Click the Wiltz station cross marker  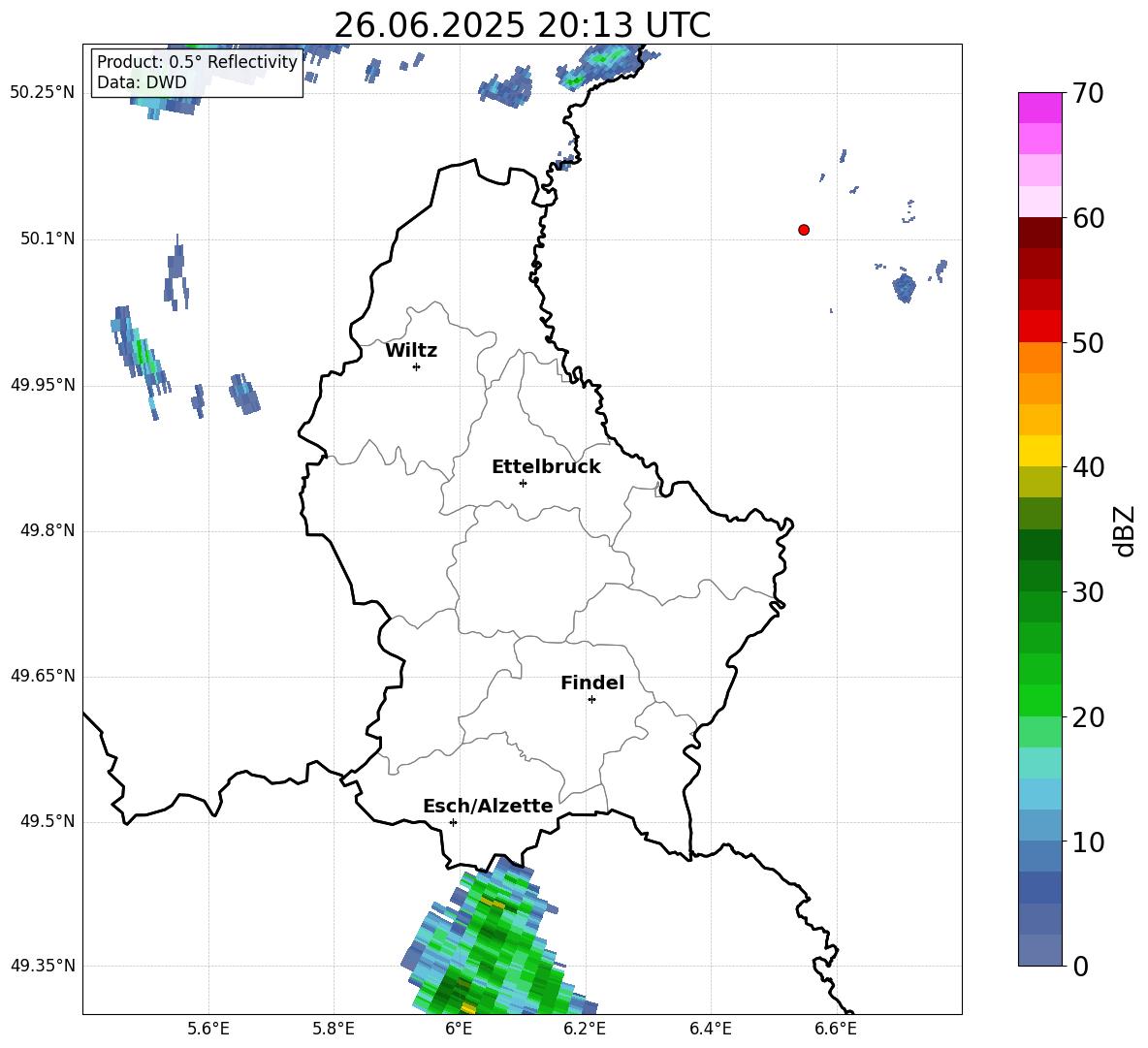[417, 366]
